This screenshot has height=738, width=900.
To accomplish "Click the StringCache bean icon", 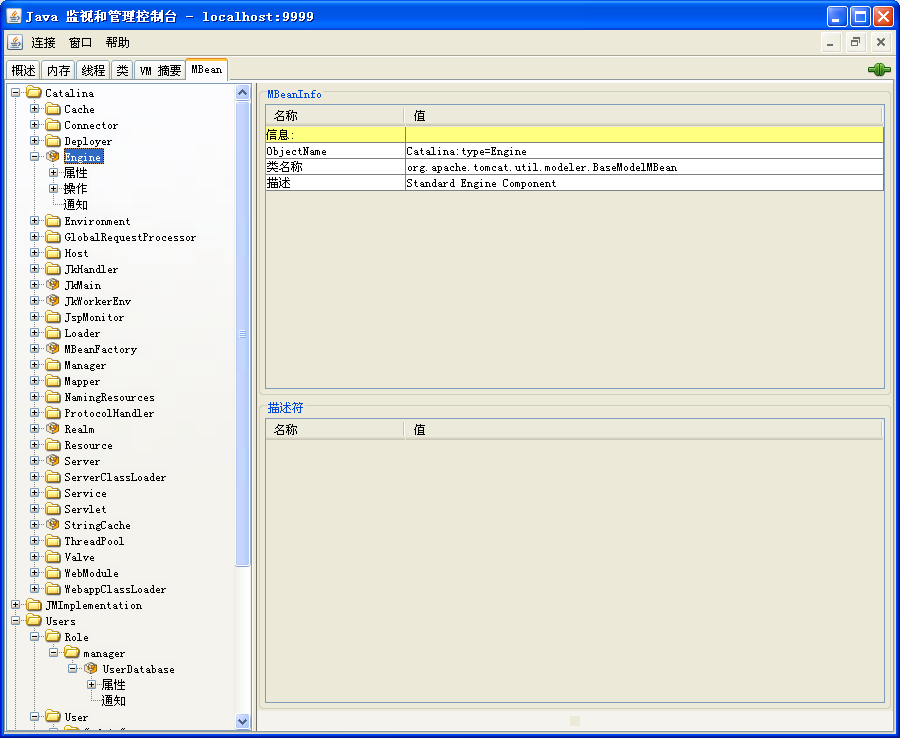I will [53, 525].
